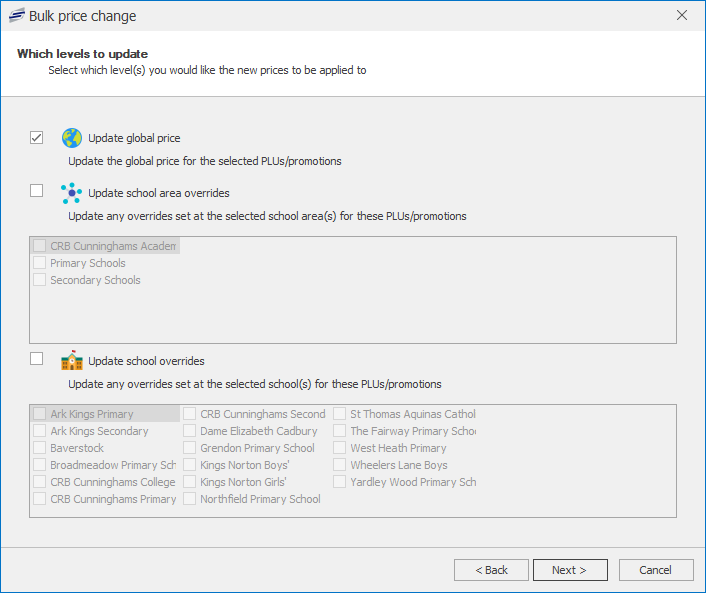Click the Grendon Primary School entry
This screenshot has height=593, width=706.
coord(257,448)
